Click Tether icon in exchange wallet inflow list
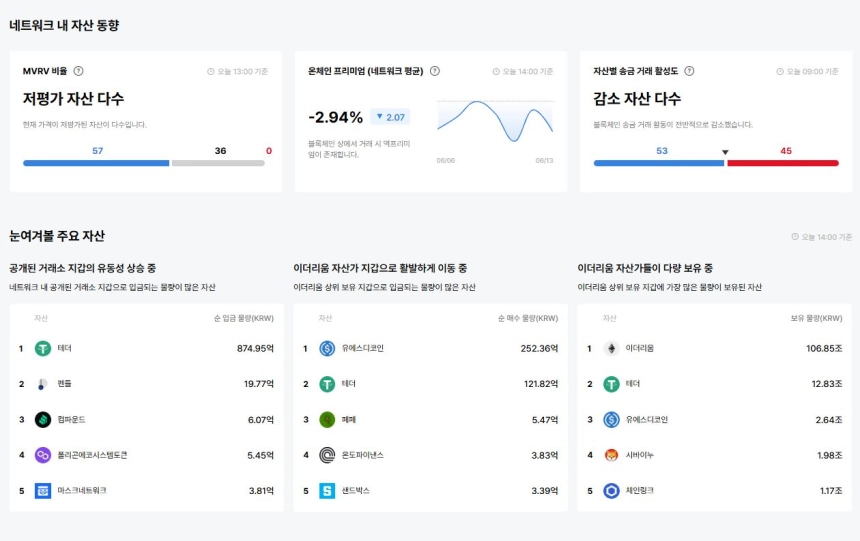This screenshot has height=541, width=860. (x=43, y=348)
